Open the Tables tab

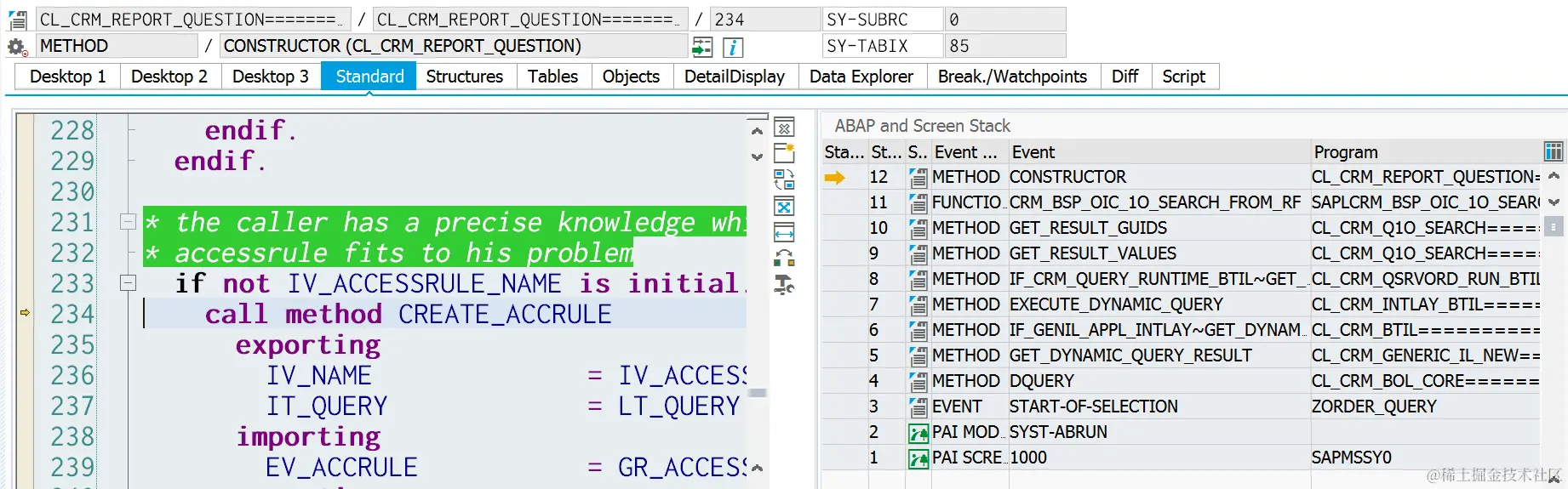[552, 77]
